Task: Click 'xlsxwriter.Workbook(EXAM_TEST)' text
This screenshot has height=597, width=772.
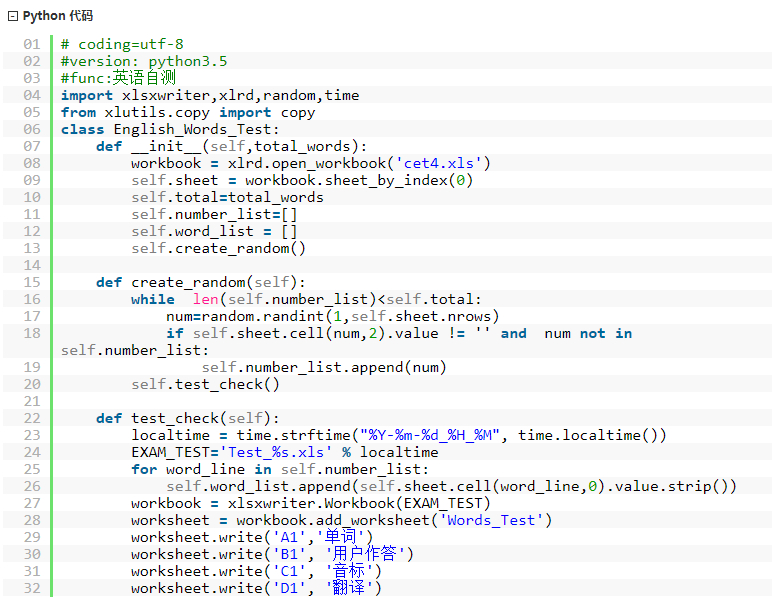Action: pyautogui.click(x=359, y=503)
